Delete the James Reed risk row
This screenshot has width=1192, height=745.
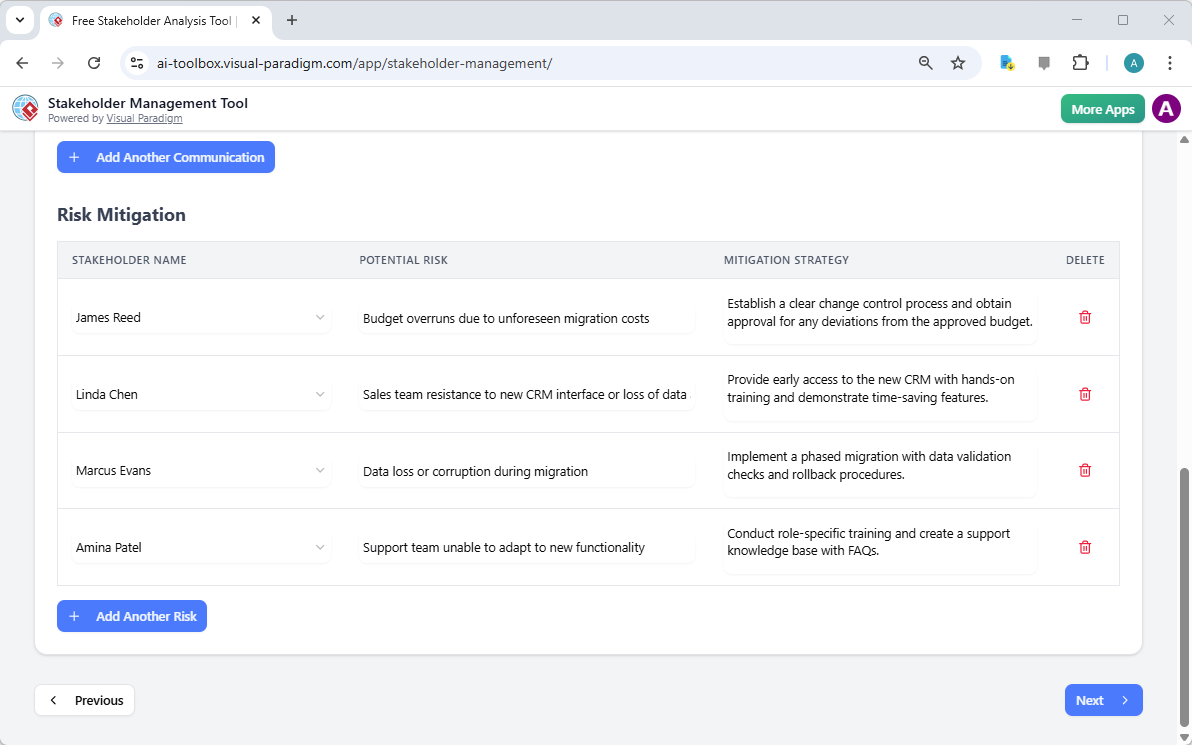pos(1084,317)
